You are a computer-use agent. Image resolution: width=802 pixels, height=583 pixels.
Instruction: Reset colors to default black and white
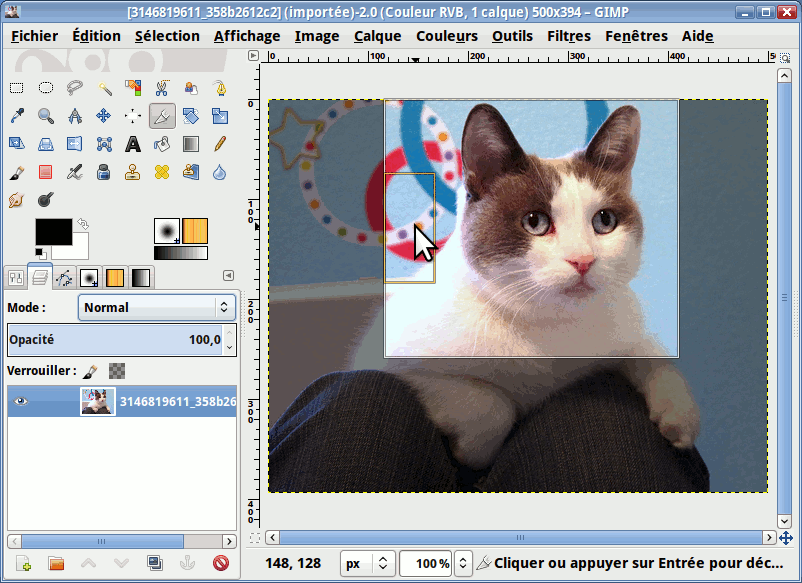(x=40, y=253)
